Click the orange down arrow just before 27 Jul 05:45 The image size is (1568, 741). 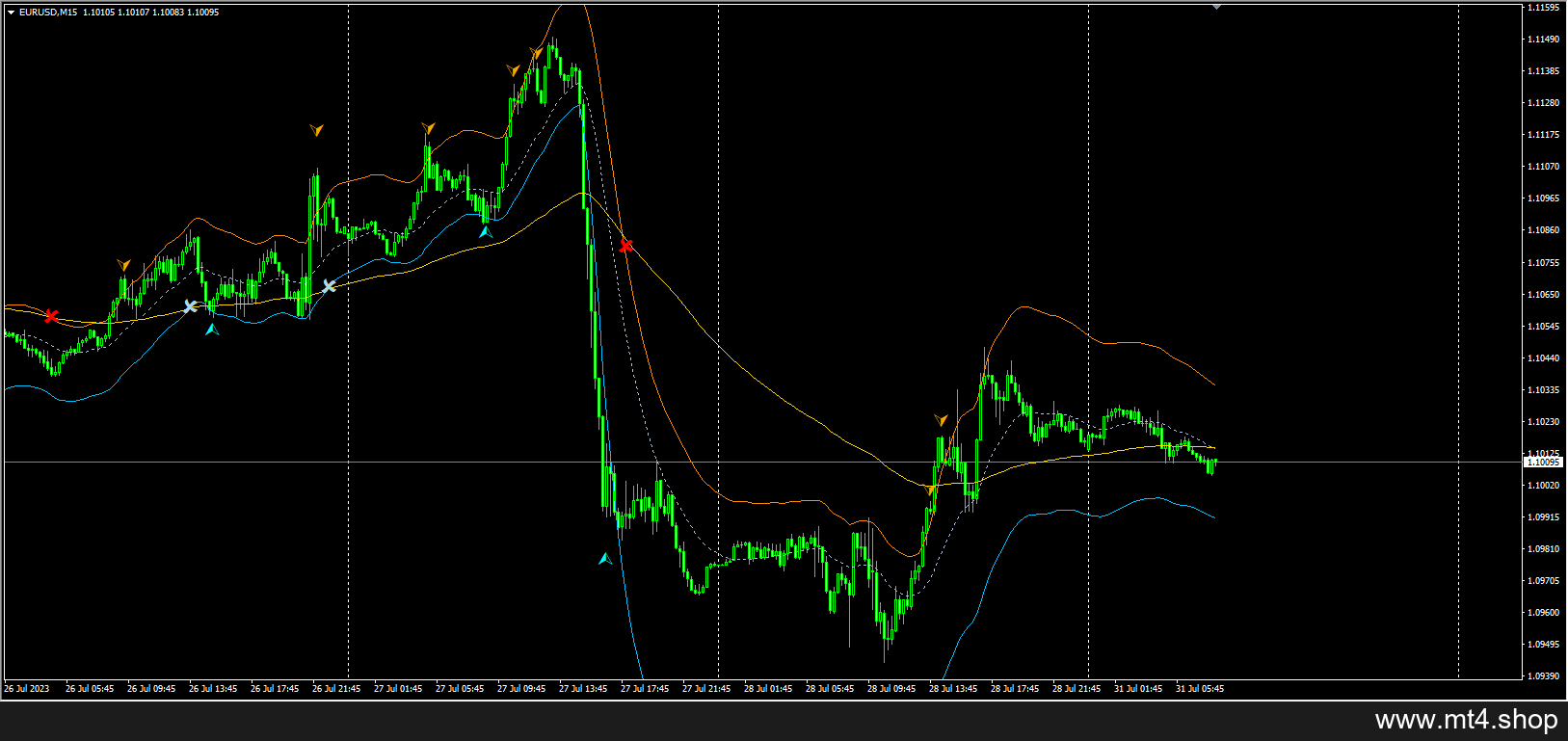(428, 128)
